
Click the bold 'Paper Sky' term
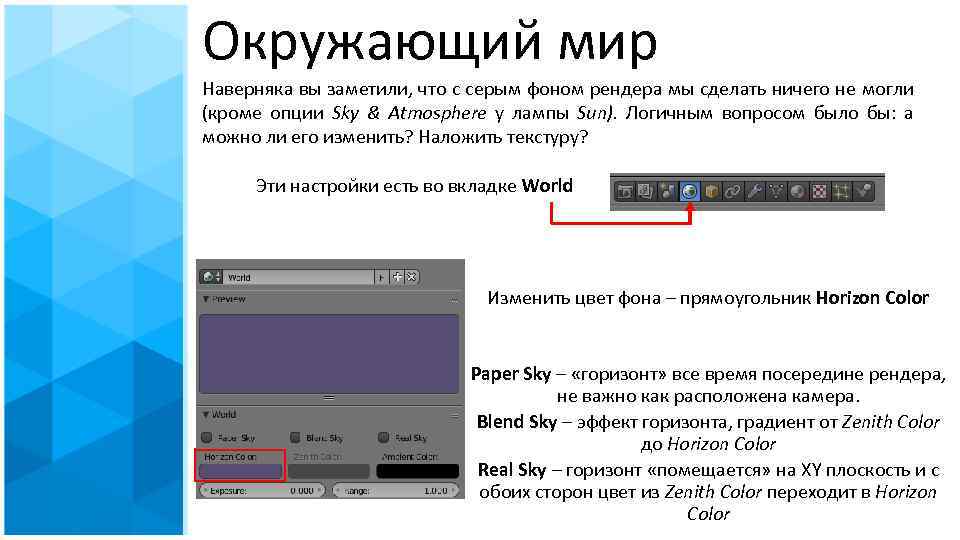(511, 374)
